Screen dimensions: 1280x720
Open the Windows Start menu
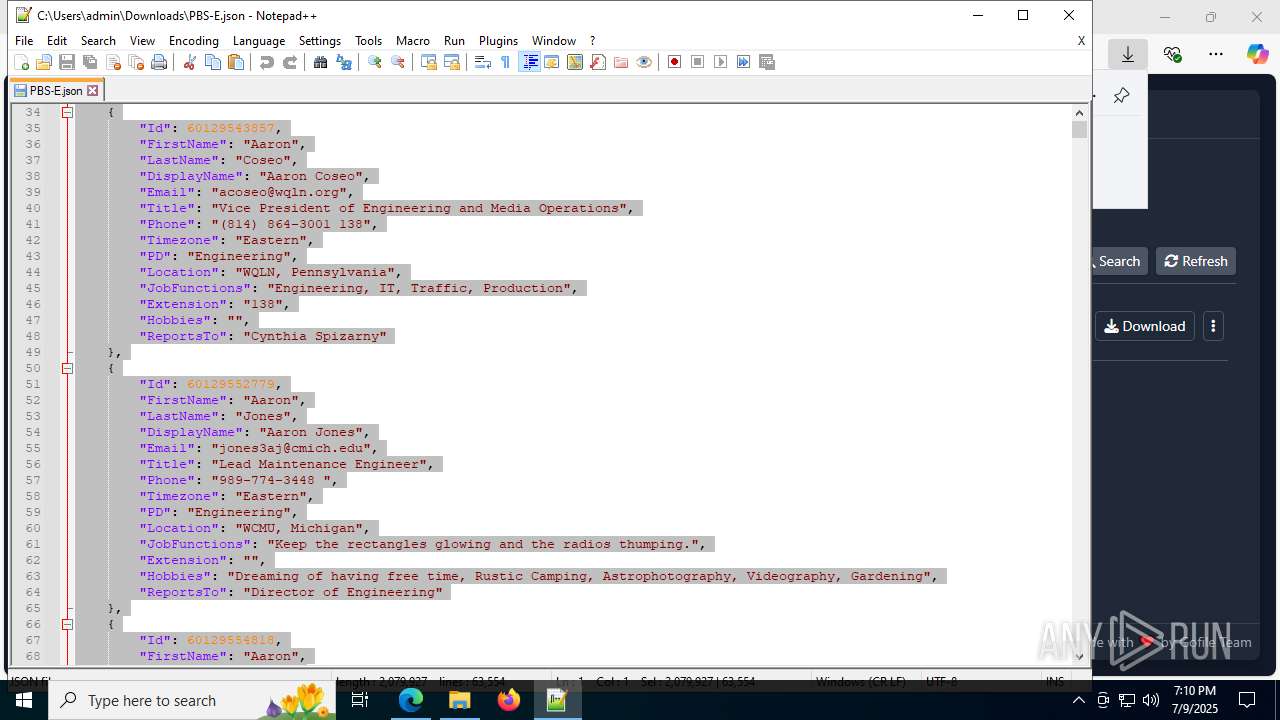(24, 700)
